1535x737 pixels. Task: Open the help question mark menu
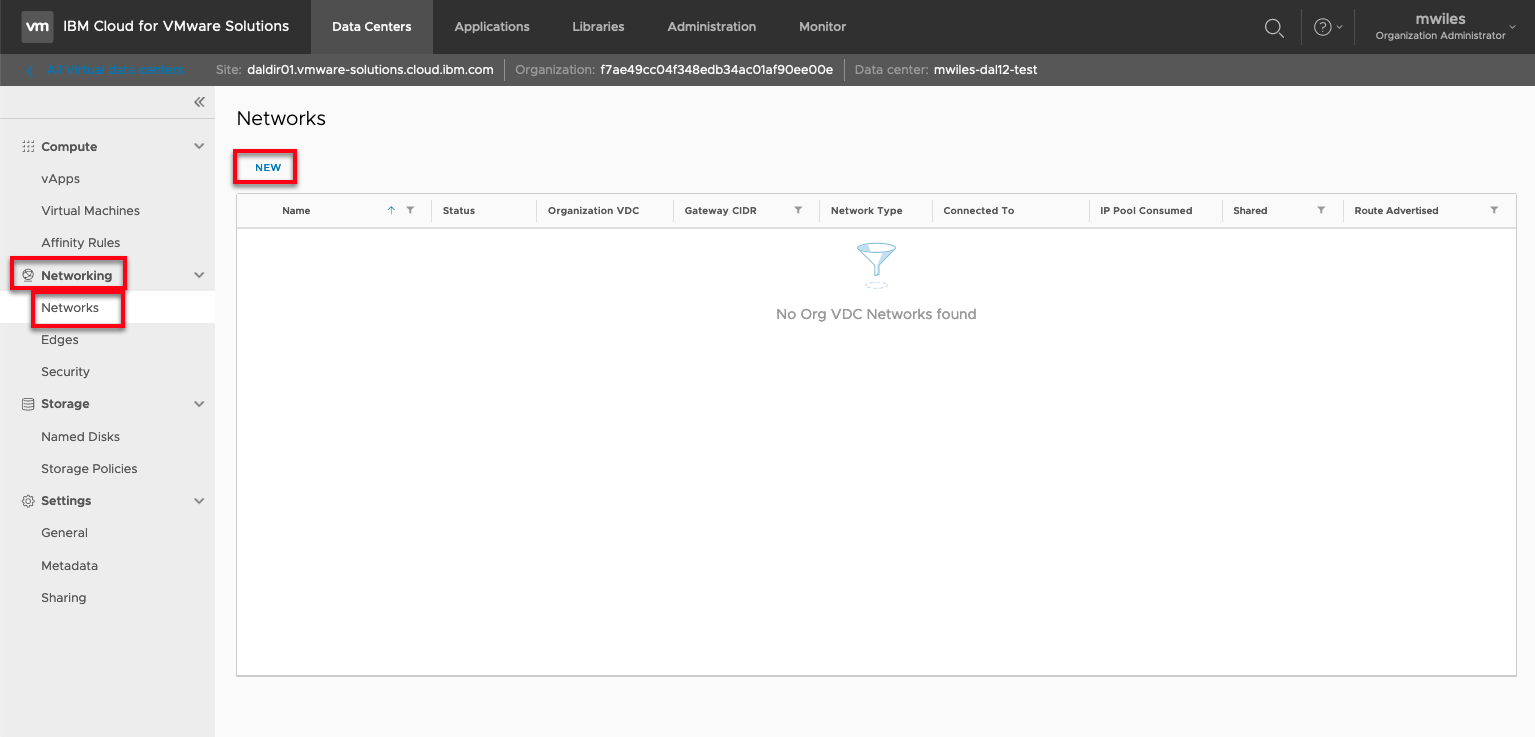(1323, 28)
